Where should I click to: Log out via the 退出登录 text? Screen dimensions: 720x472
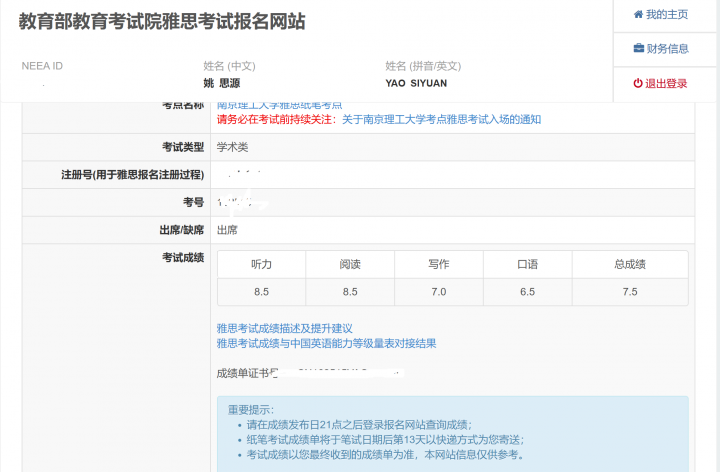(x=667, y=83)
